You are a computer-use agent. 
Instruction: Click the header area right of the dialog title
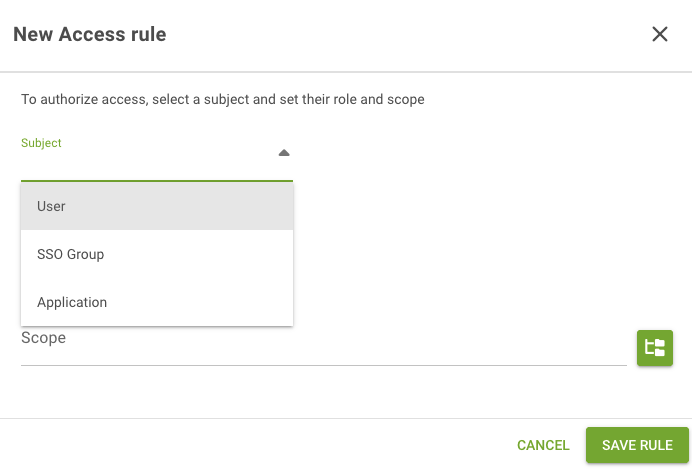[x=406, y=34]
